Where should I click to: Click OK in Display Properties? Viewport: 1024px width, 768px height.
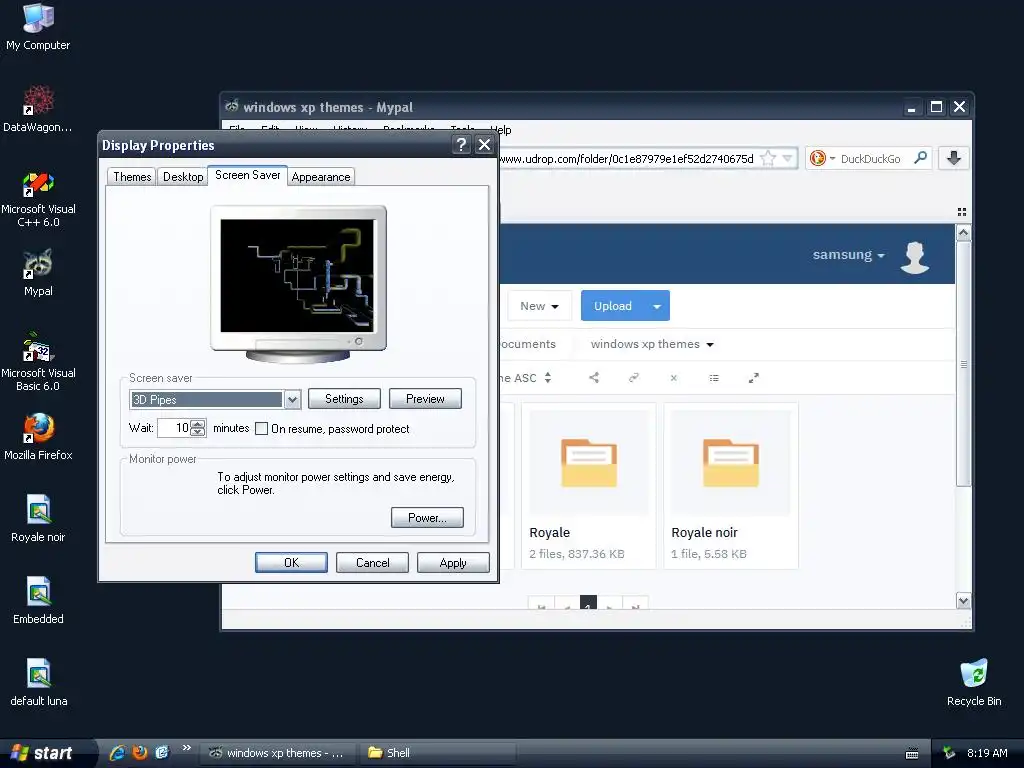tap(291, 563)
